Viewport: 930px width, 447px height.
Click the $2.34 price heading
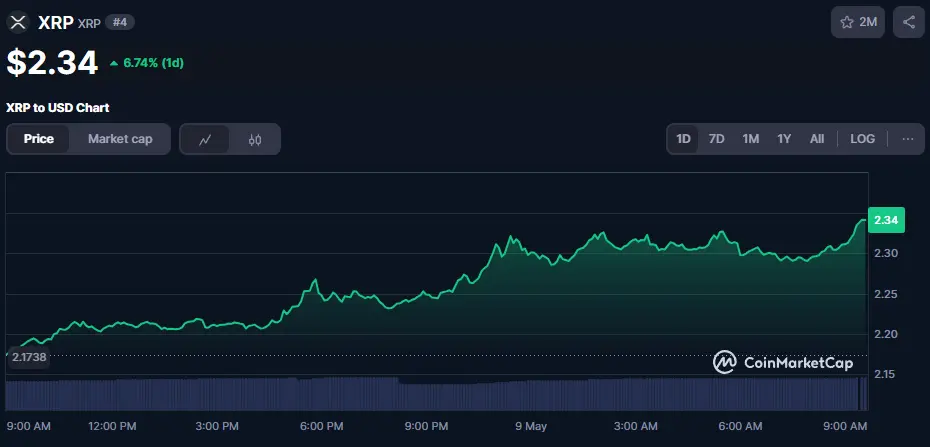[52, 63]
